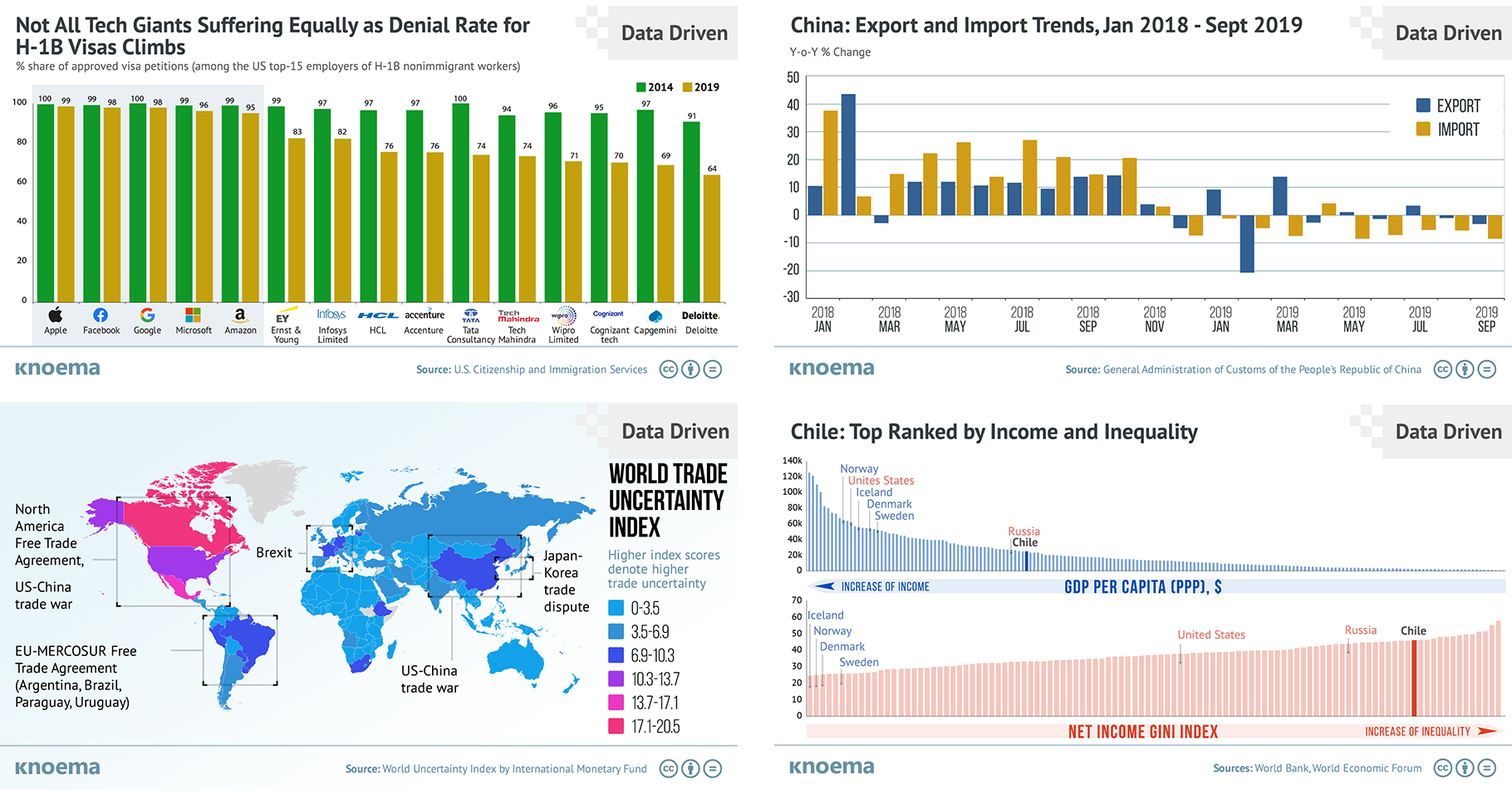1512x794 pixels.
Task: Click the Russia label in GDP chart
Action: click(1024, 532)
